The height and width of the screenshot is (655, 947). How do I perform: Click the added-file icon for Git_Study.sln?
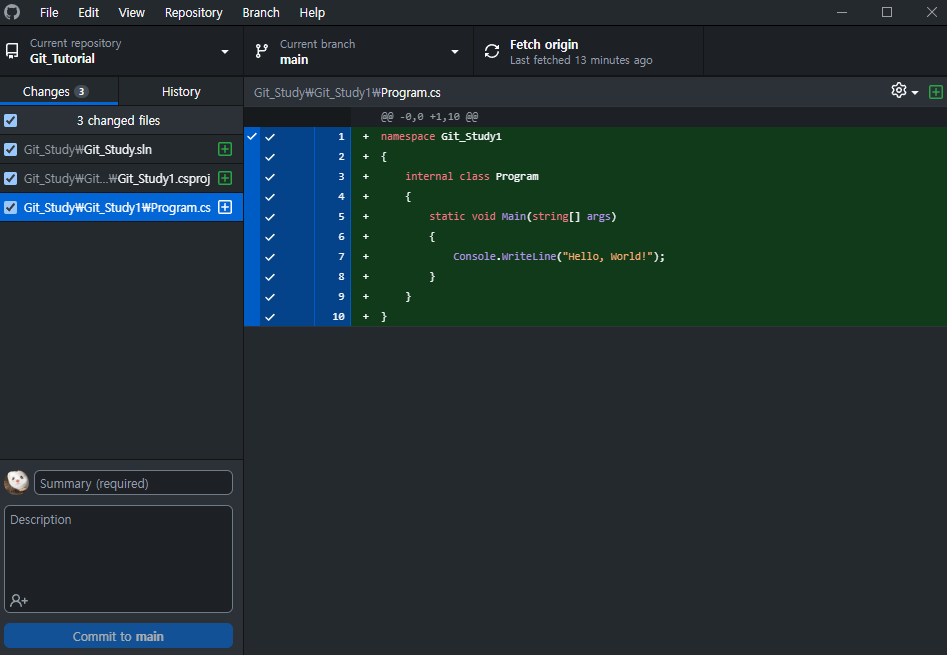point(225,149)
